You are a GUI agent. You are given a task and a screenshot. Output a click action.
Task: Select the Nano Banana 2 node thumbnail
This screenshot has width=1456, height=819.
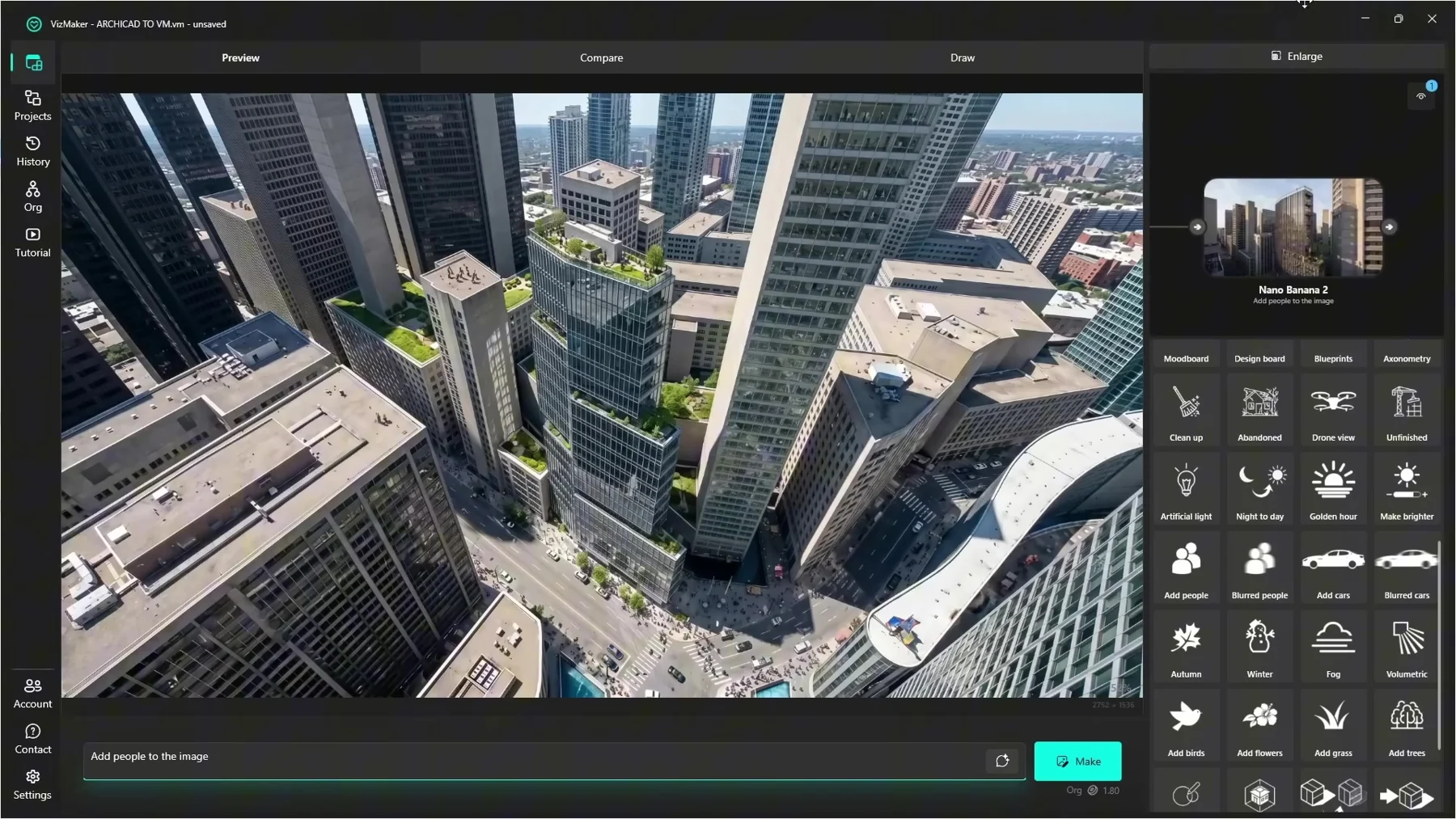coord(1293,227)
